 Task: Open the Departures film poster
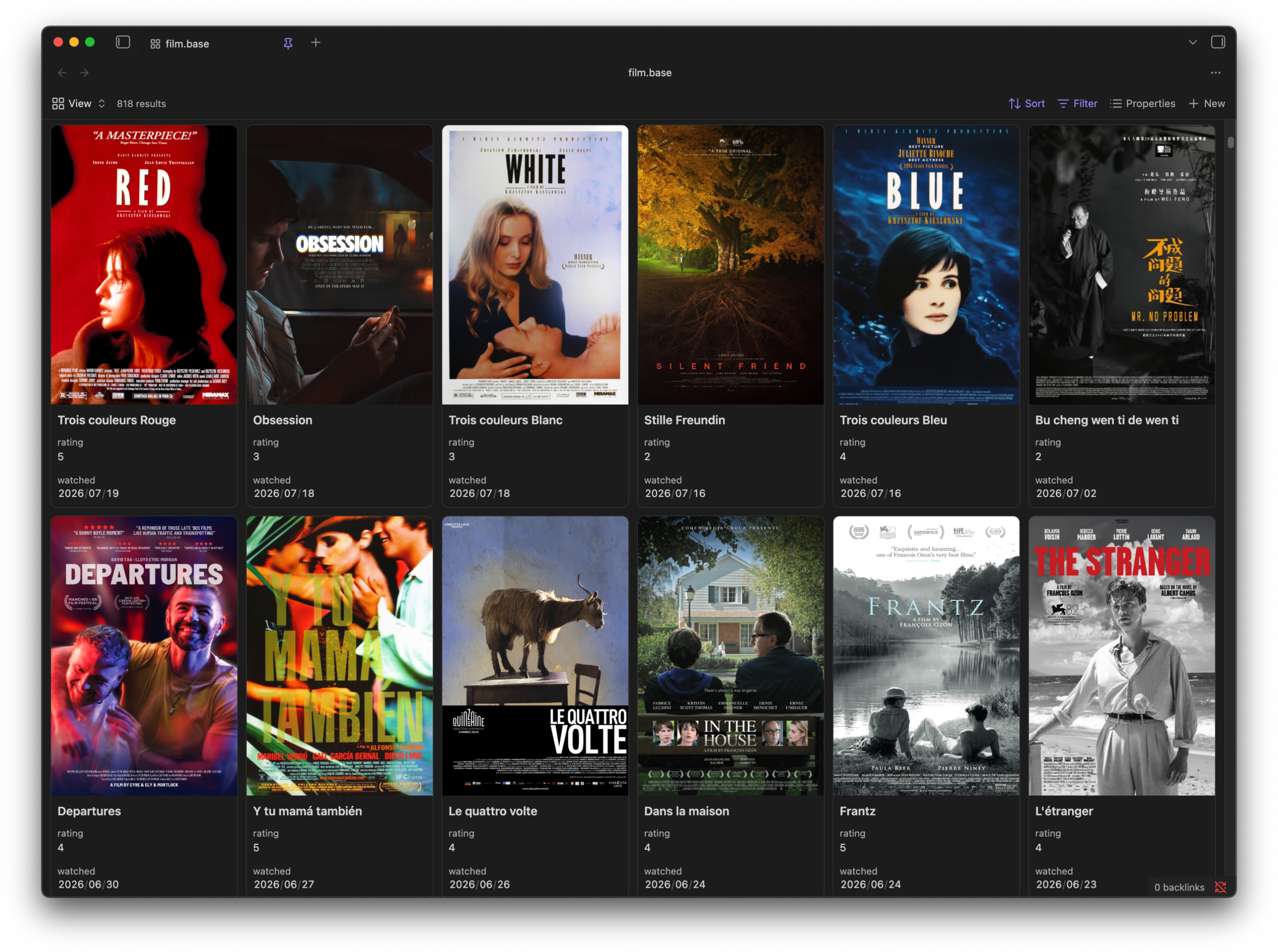coord(144,656)
